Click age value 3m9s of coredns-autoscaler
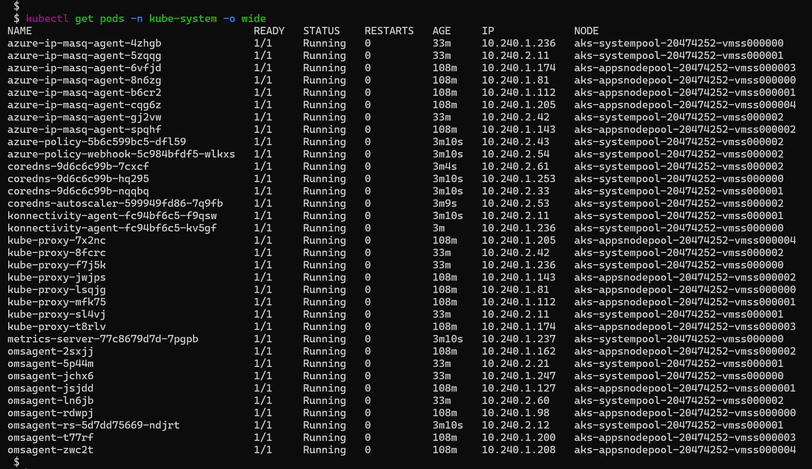The width and height of the screenshot is (812, 469). click(x=445, y=203)
